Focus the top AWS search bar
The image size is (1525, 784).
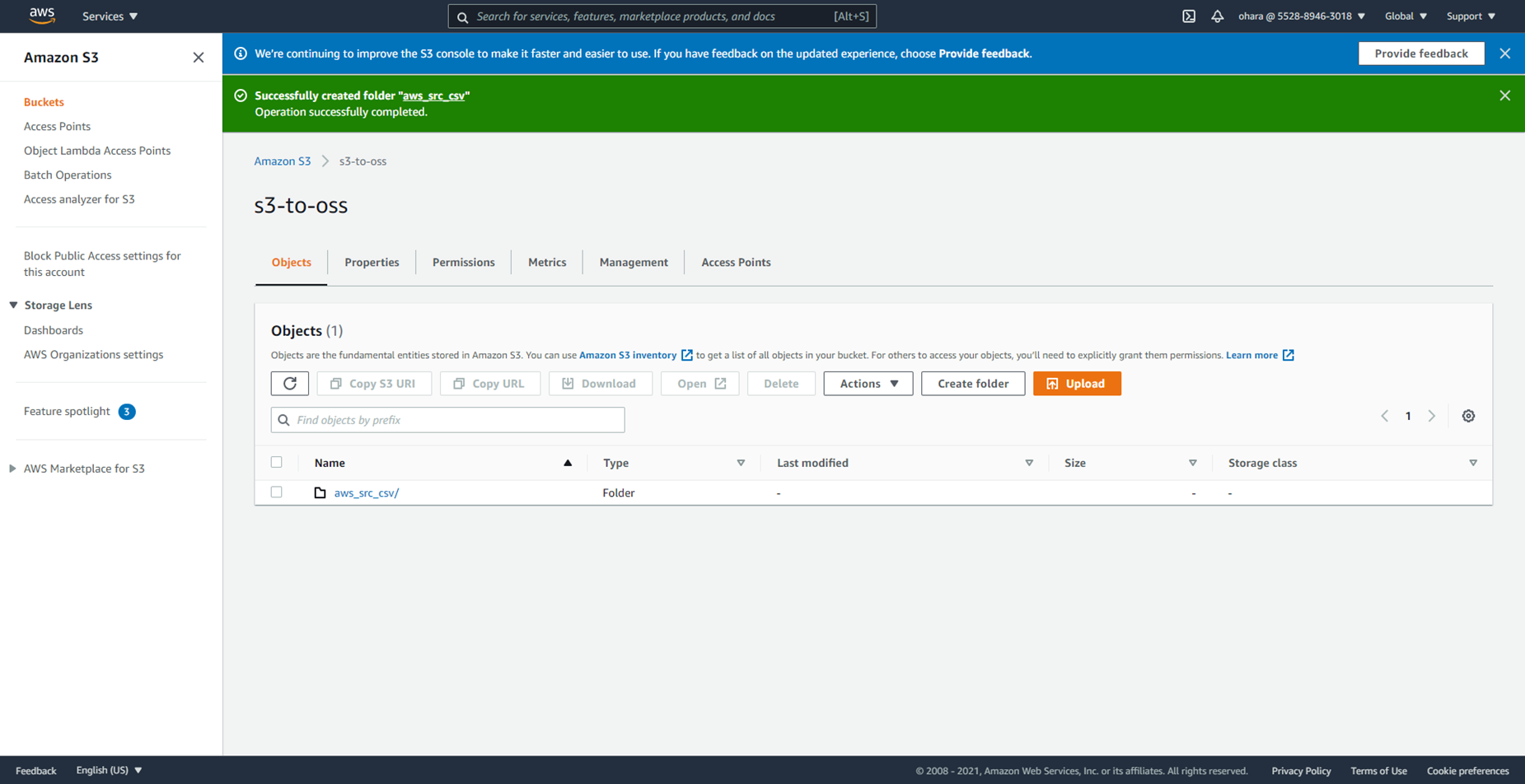pyautogui.click(x=662, y=16)
